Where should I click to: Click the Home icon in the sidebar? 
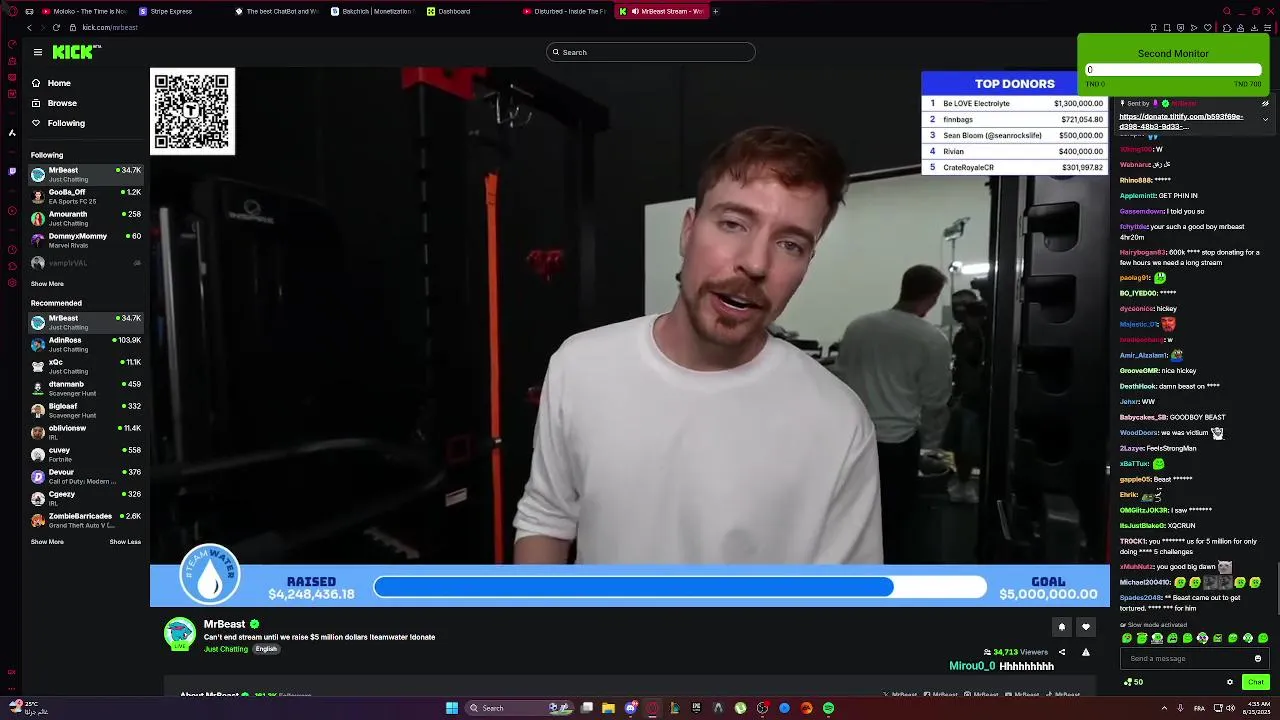[36, 83]
